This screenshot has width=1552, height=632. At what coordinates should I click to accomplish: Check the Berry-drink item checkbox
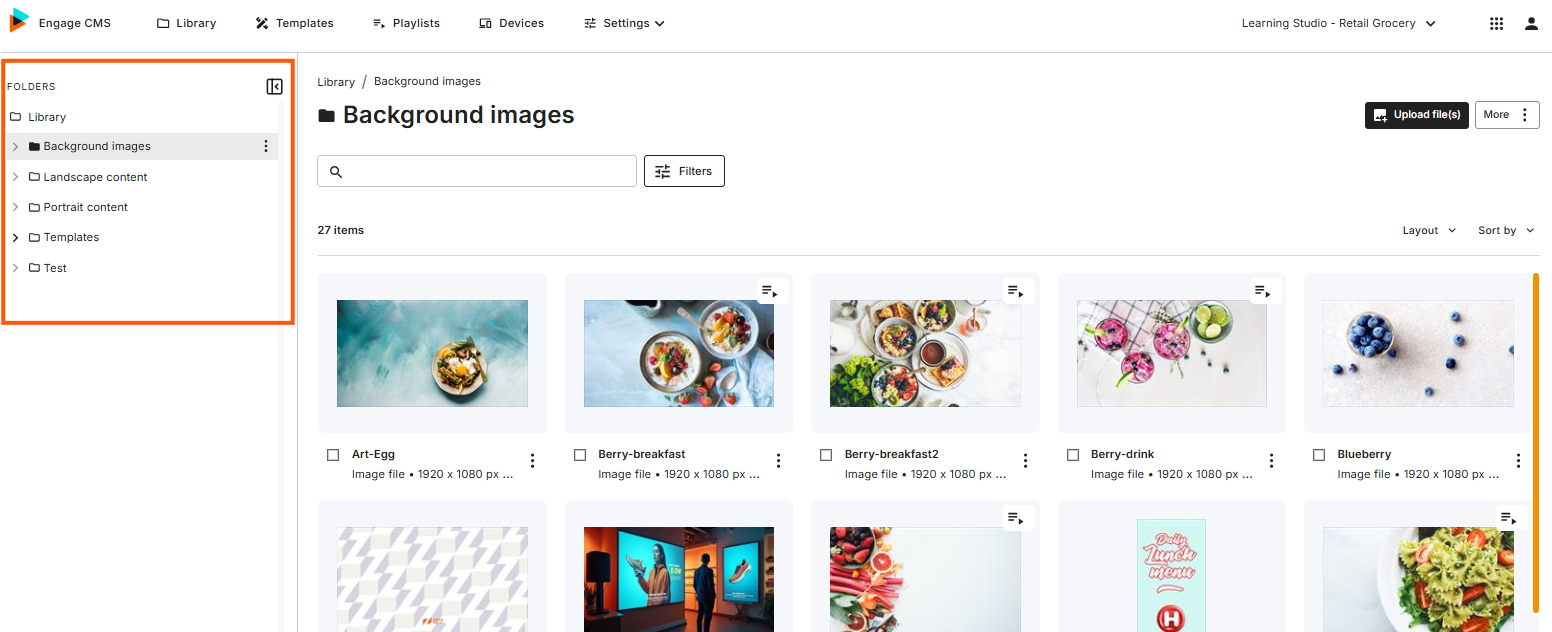point(1073,455)
